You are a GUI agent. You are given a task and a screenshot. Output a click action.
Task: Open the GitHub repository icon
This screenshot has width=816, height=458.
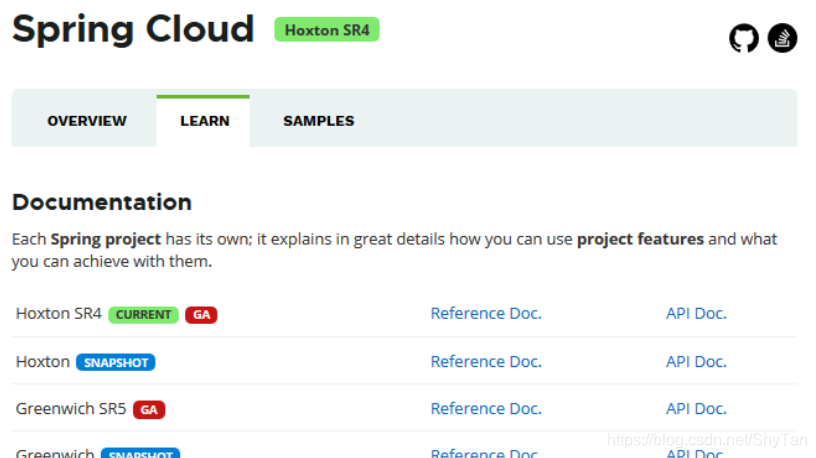tap(744, 38)
